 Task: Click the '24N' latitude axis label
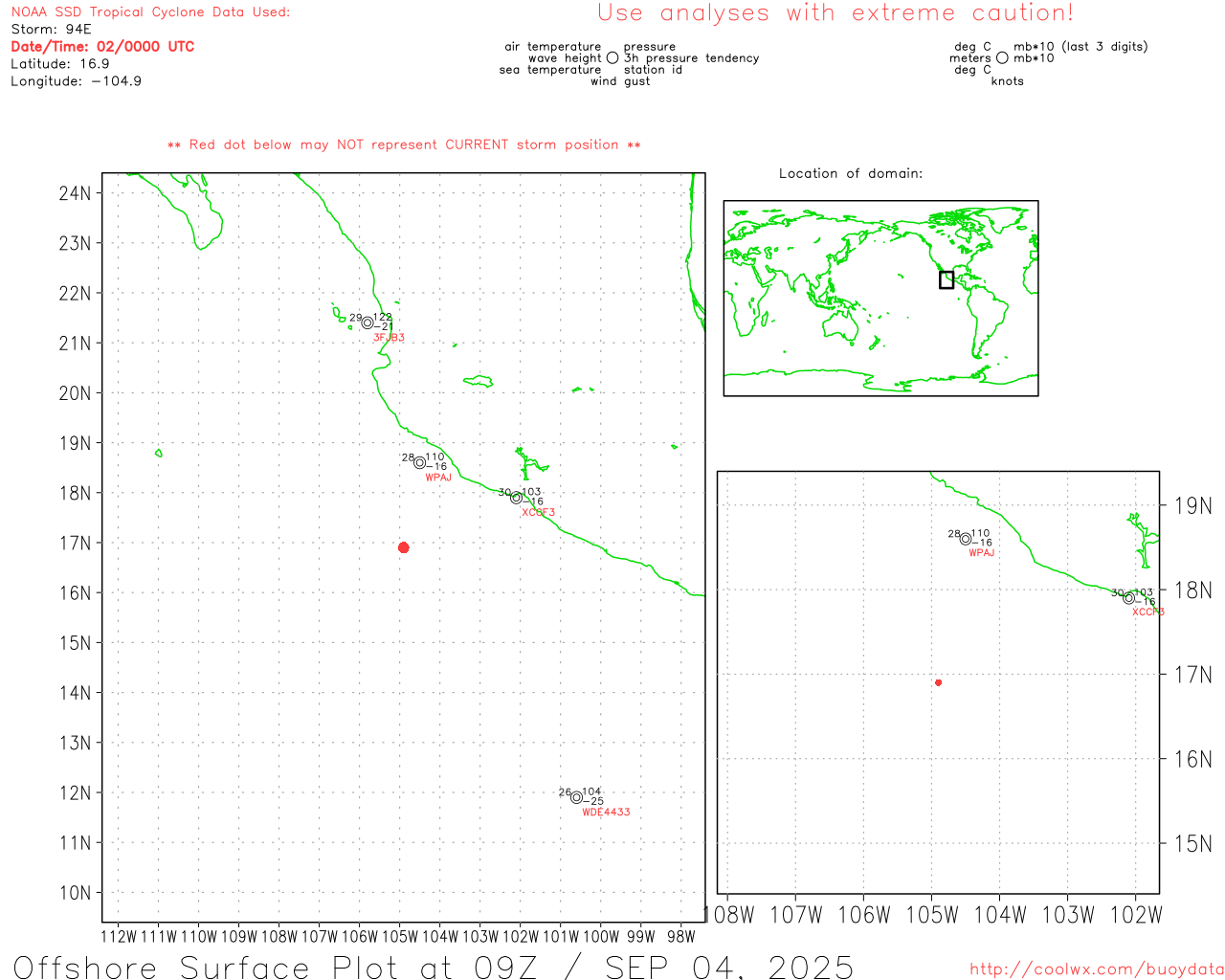(75, 193)
